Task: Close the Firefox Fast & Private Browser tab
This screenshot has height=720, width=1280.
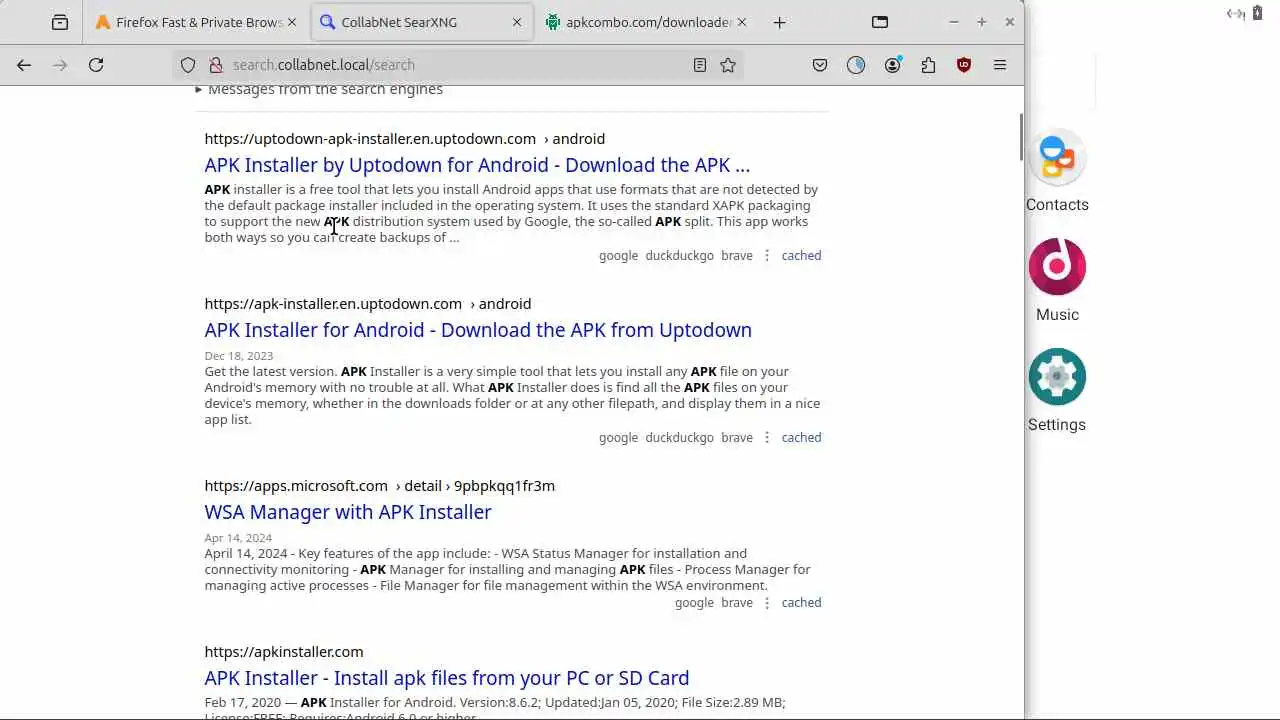Action: pos(291,22)
